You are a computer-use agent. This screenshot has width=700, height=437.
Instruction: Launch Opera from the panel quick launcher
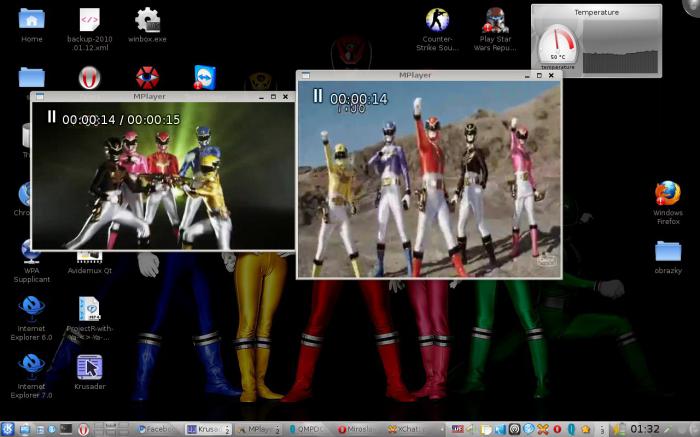83,429
